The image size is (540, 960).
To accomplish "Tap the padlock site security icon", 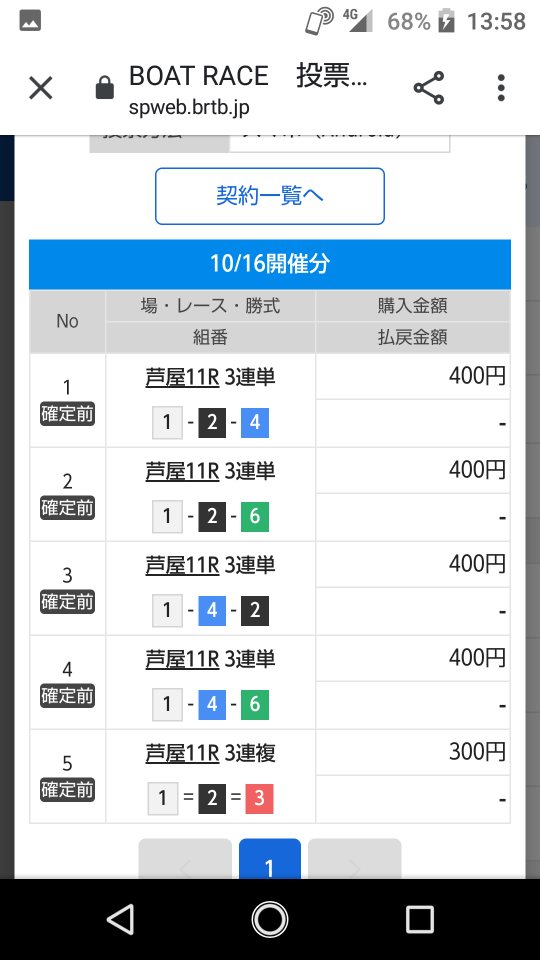I will tap(105, 88).
